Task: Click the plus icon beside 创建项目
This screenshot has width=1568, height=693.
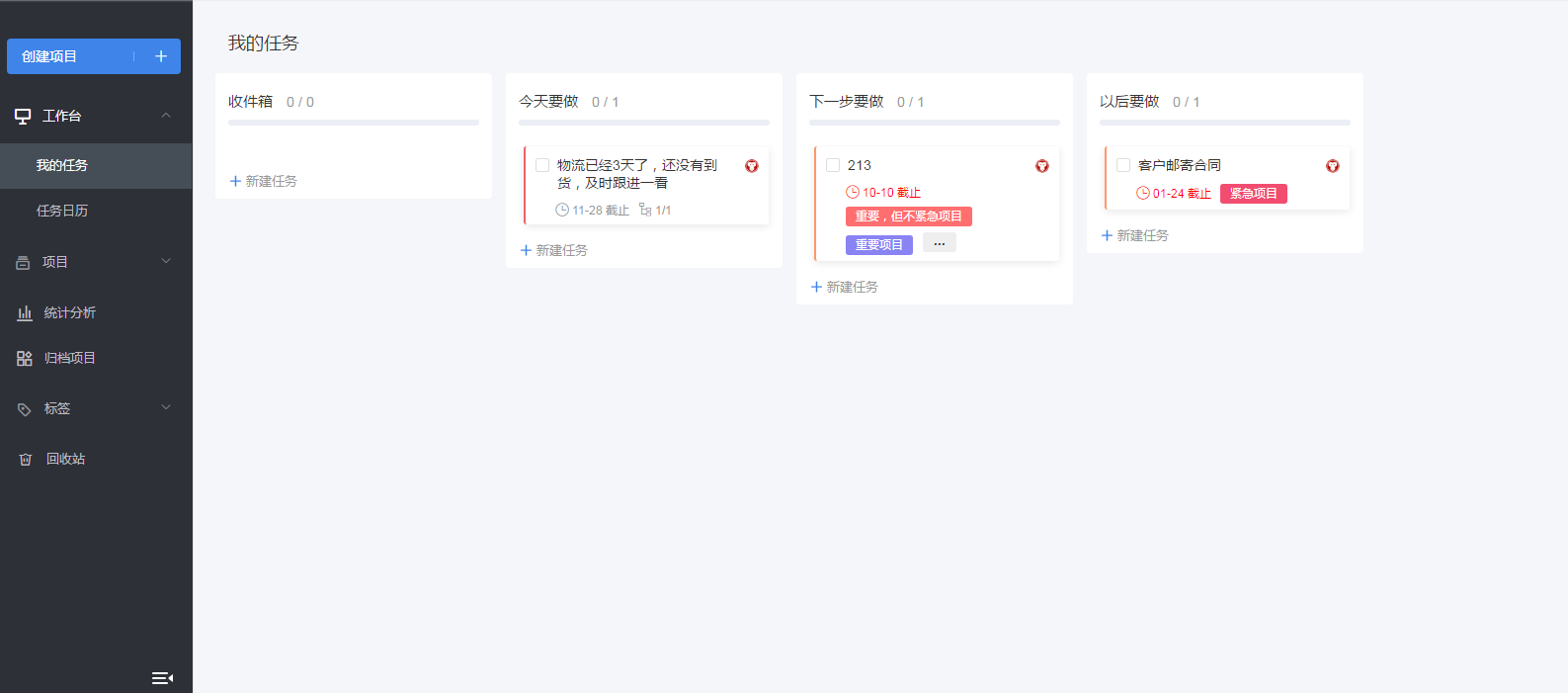Action: (161, 56)
